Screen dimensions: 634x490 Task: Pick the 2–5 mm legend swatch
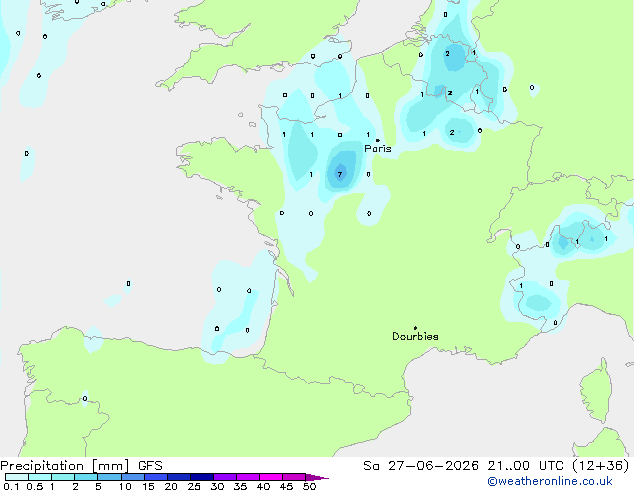pyautogui.click(x=86, y=477)
